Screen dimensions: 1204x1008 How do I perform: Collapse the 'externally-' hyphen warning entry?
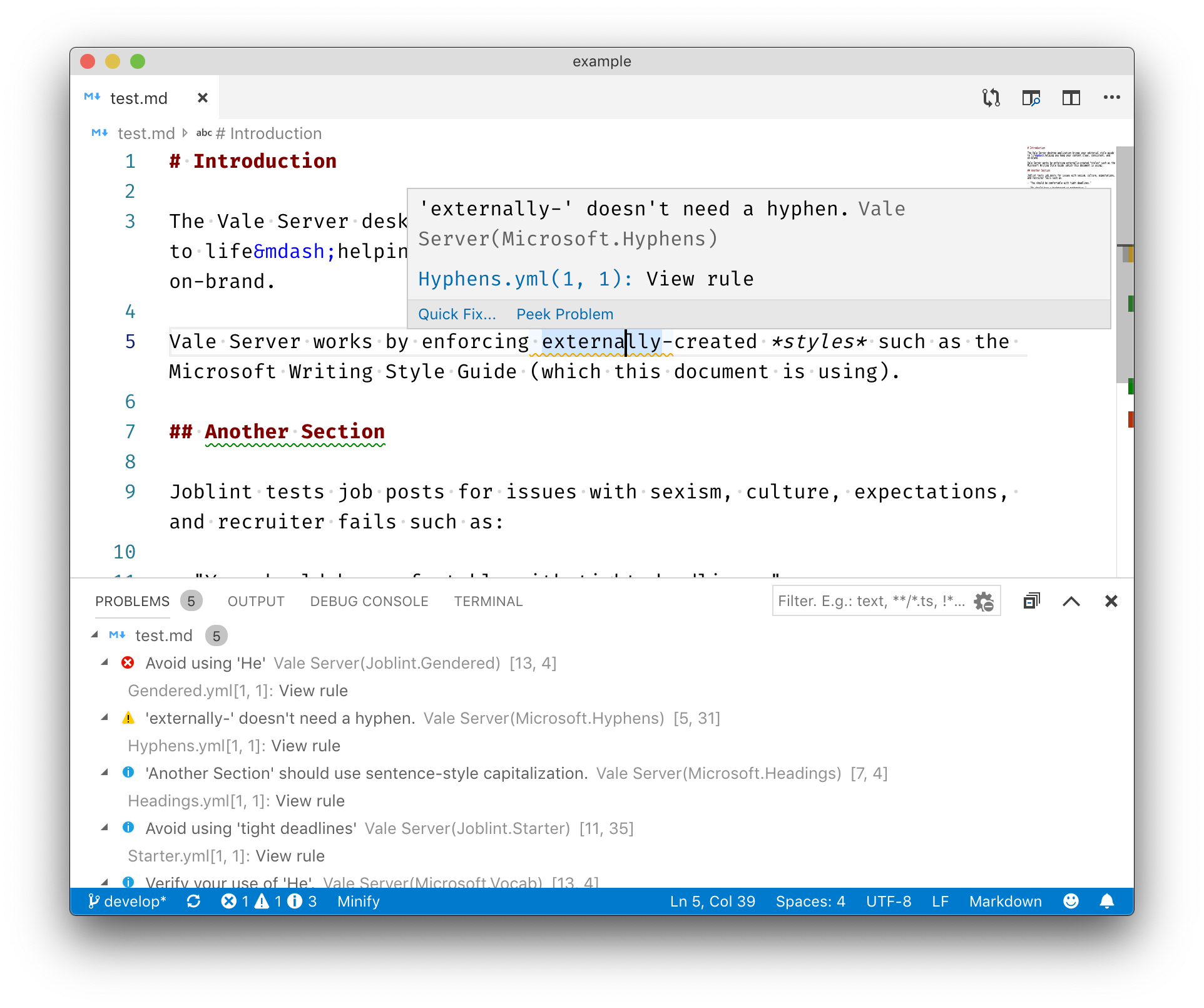(x=105, y=718)
